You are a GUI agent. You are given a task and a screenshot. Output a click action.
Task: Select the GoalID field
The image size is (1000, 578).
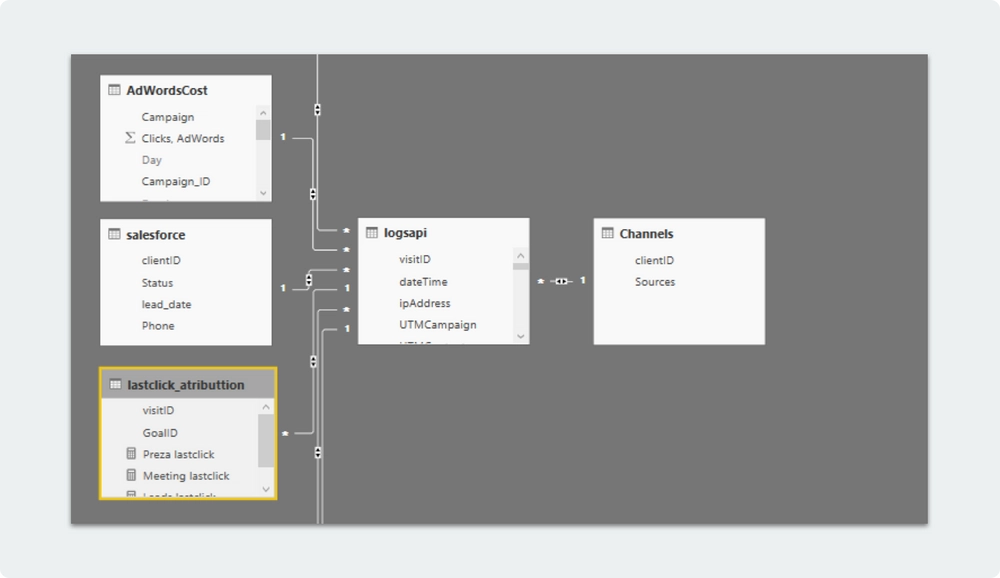(160, 433)
